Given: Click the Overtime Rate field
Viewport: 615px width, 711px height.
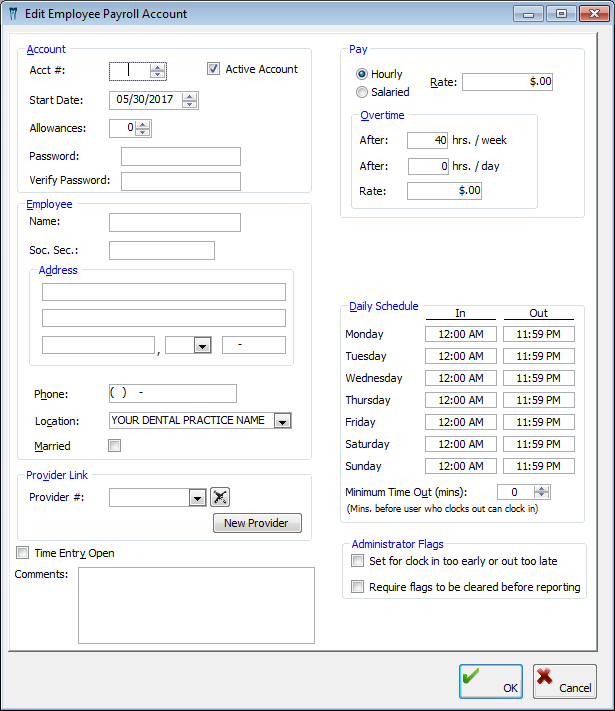Looking at the screenshot, I should 444,191.
